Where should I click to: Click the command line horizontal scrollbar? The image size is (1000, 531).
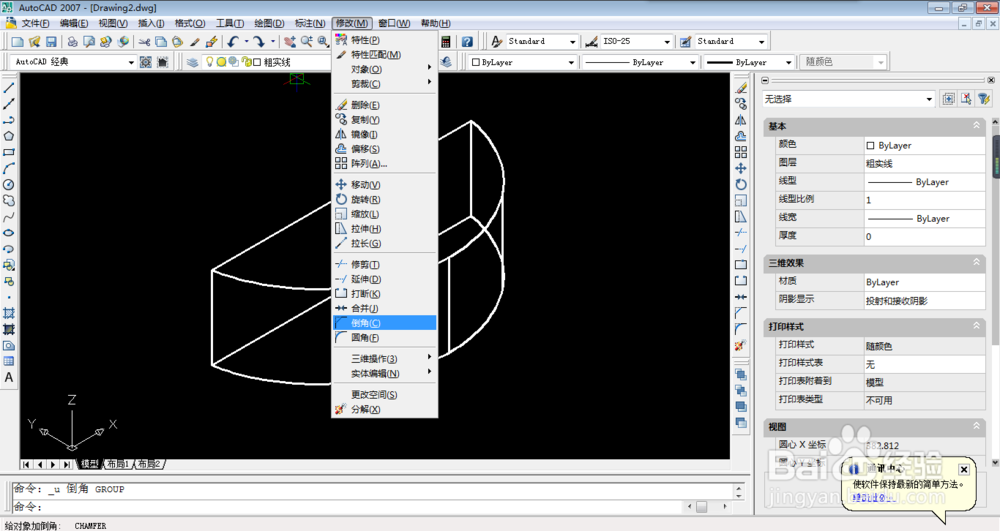707,507
